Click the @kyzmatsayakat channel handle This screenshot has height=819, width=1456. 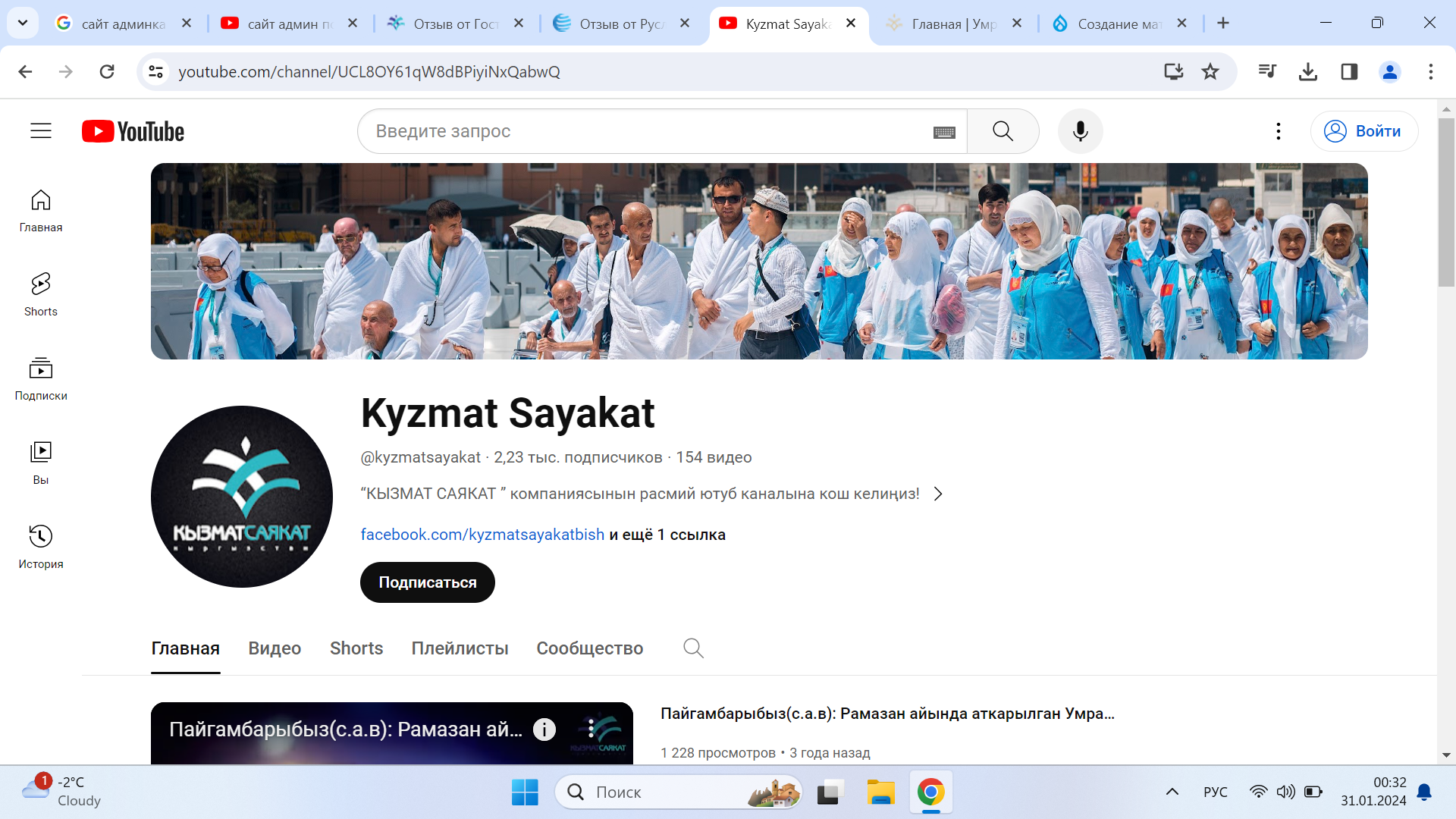[421, 457]
